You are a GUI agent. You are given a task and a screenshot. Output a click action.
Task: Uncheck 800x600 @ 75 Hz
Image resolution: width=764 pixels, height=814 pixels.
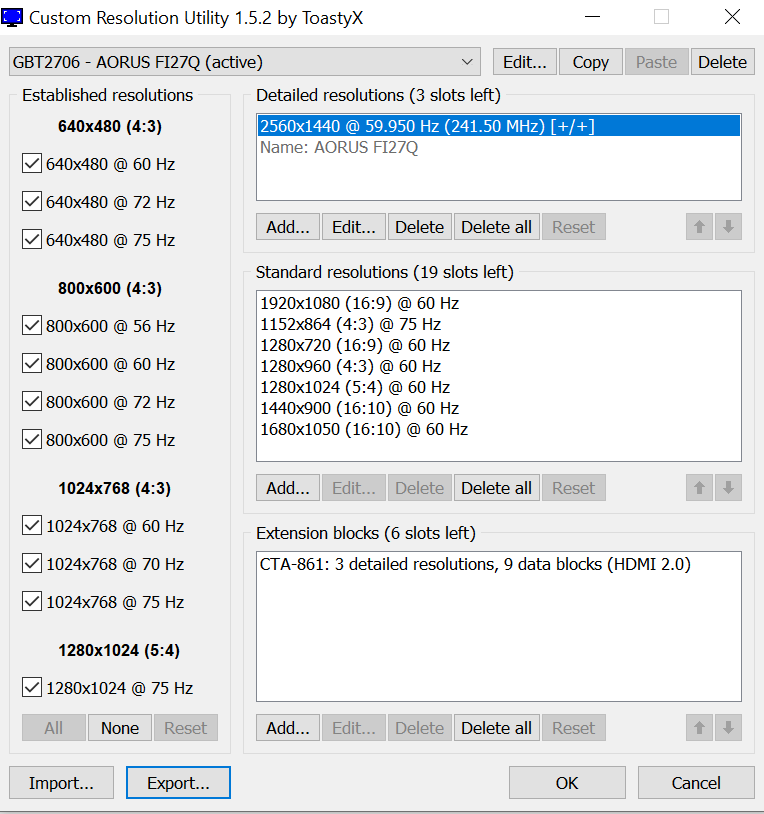coord(32,439)
